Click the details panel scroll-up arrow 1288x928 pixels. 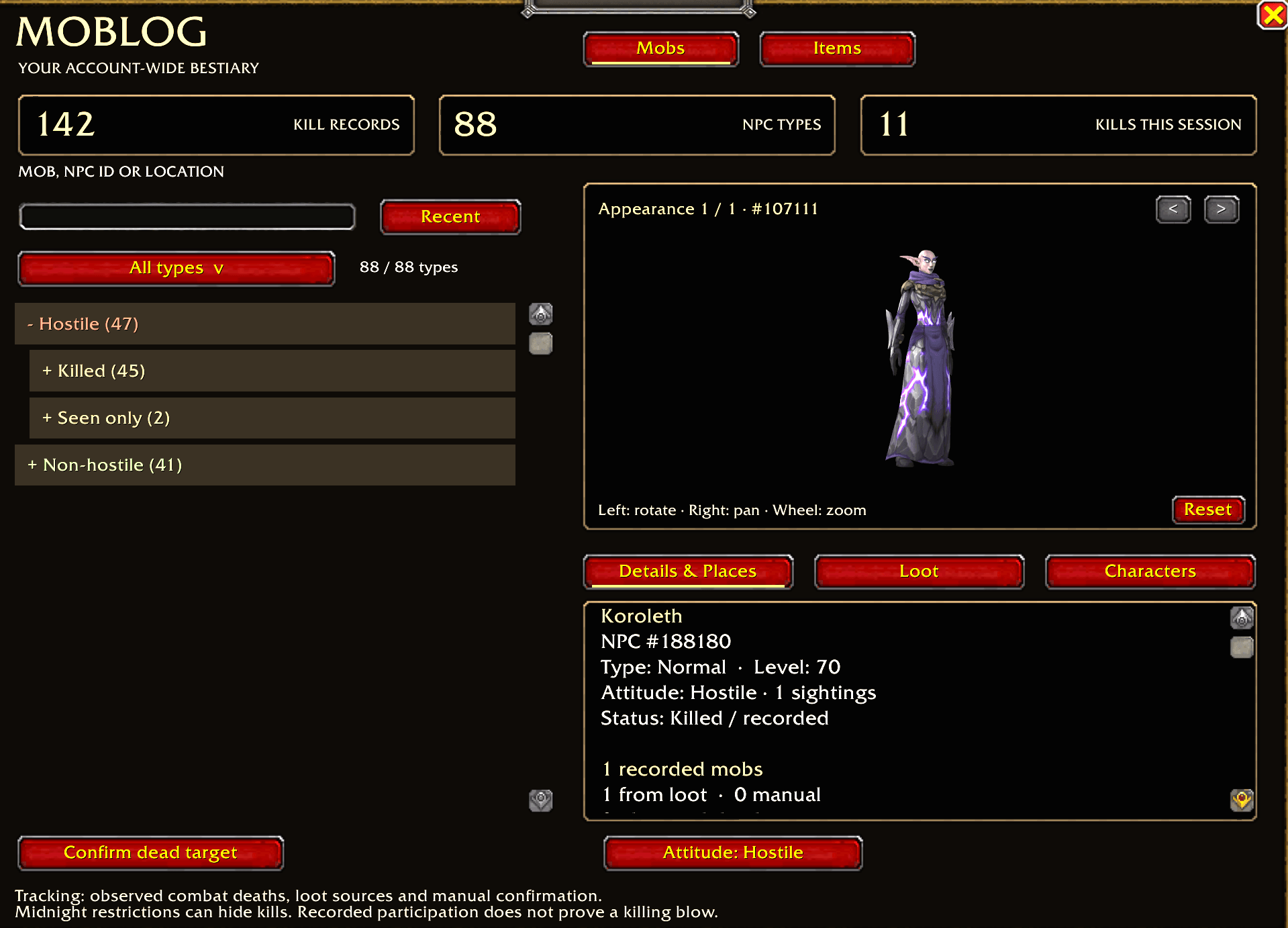[1242, 617]
